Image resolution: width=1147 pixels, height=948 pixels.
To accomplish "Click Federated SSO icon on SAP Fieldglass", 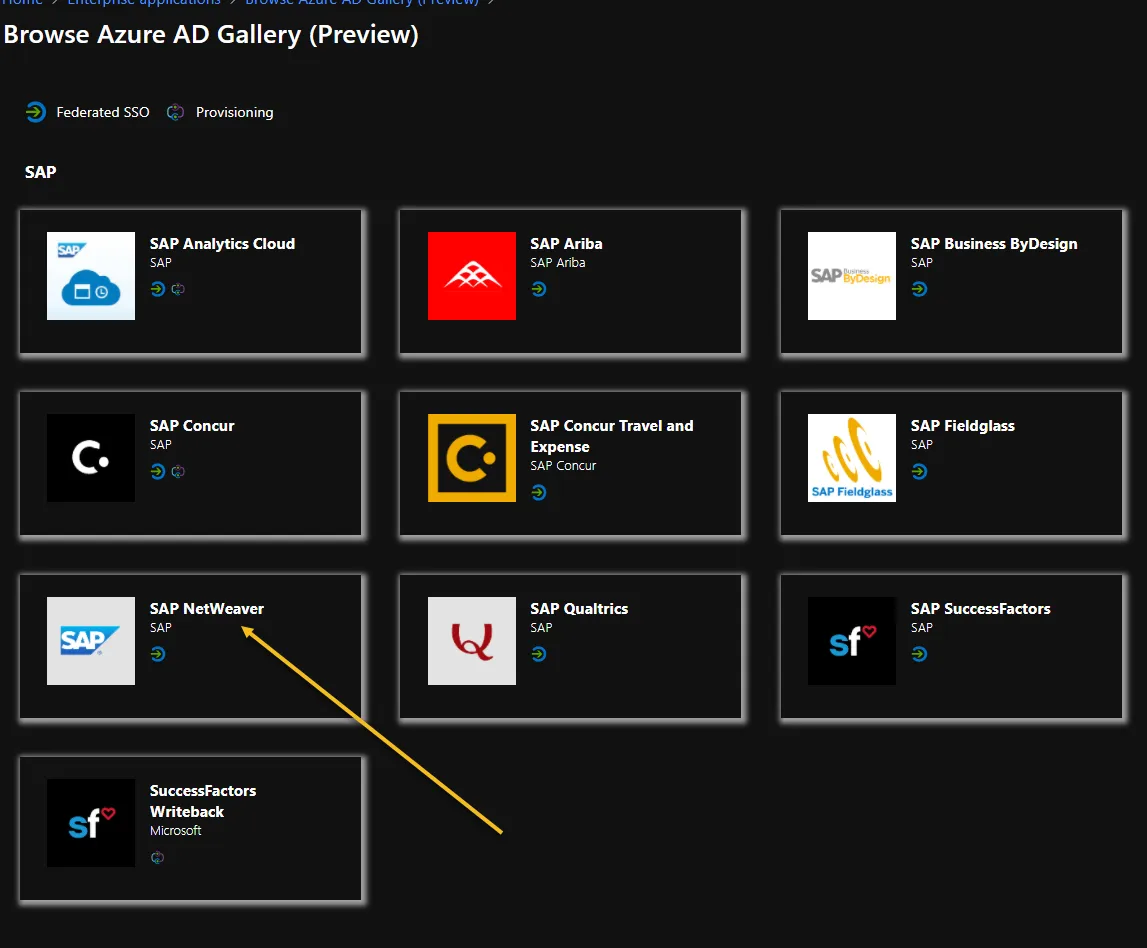I will pos(920,471).
